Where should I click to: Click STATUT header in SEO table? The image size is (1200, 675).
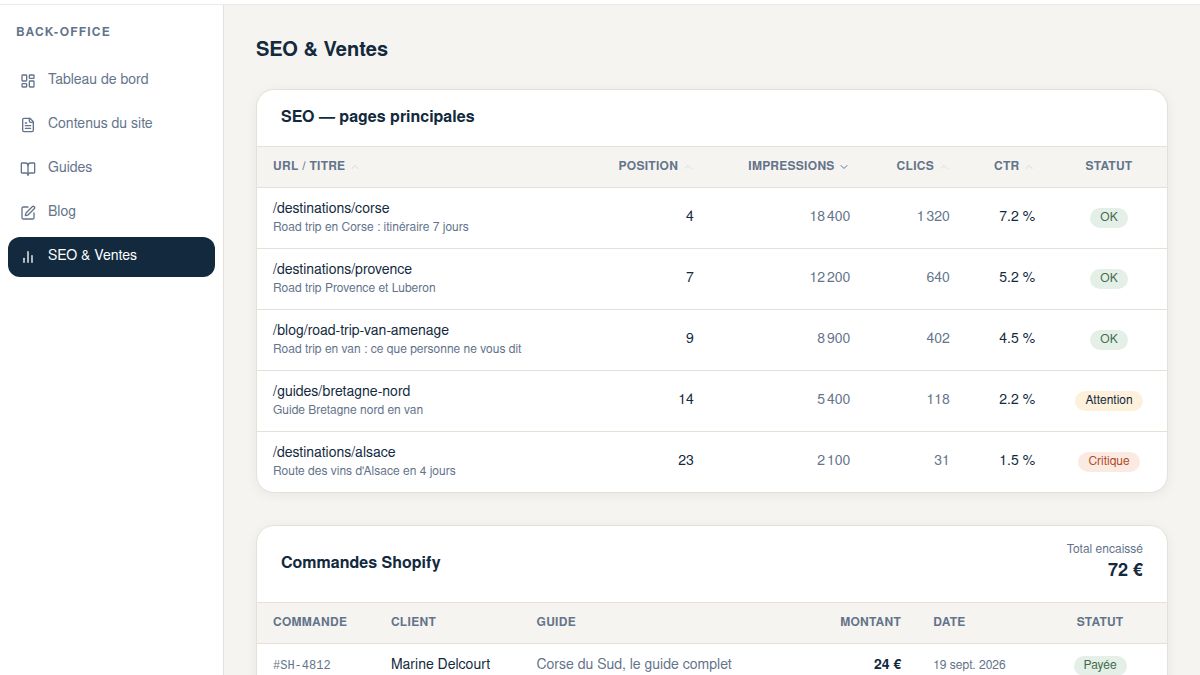[1108, 166]
